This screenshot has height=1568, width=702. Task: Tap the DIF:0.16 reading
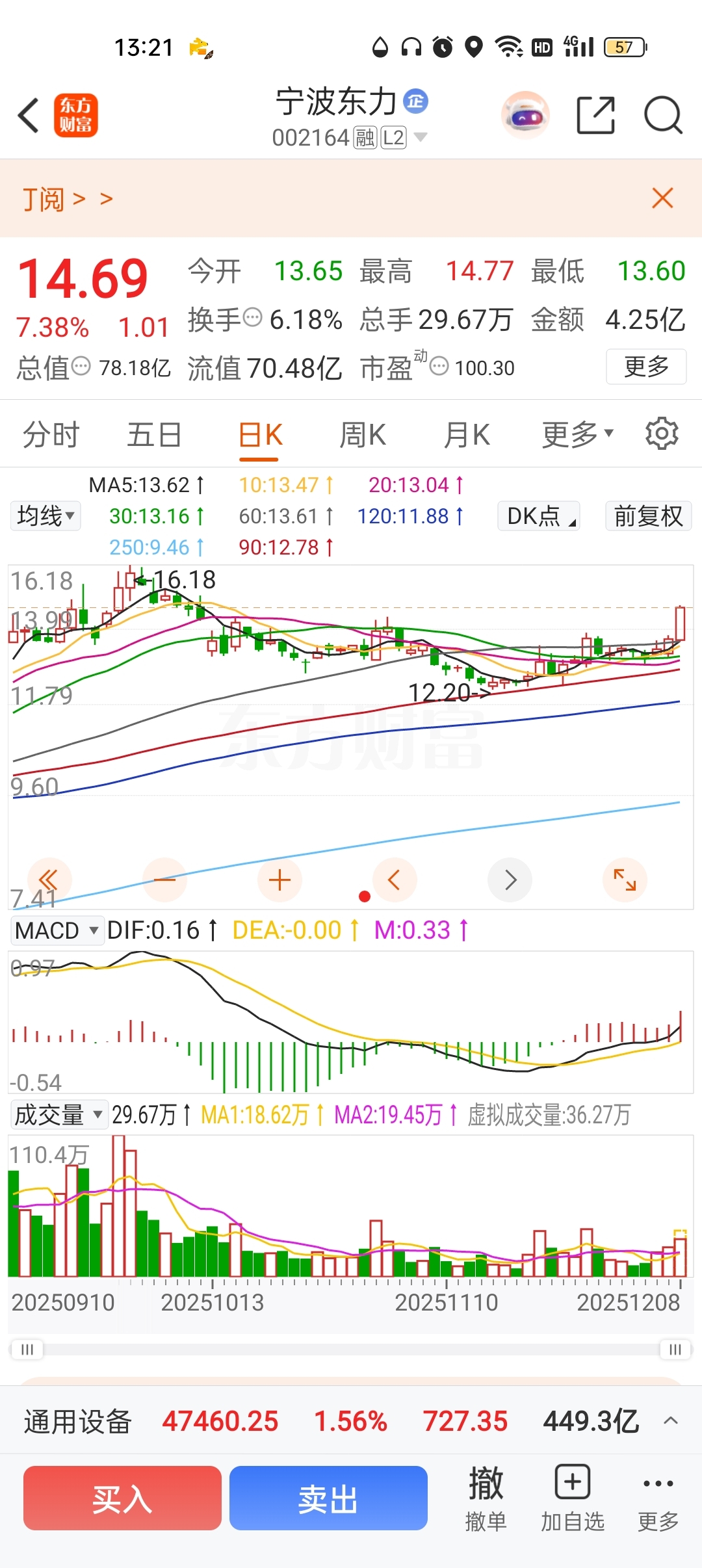pyautogui.click(x=162, y=930)
